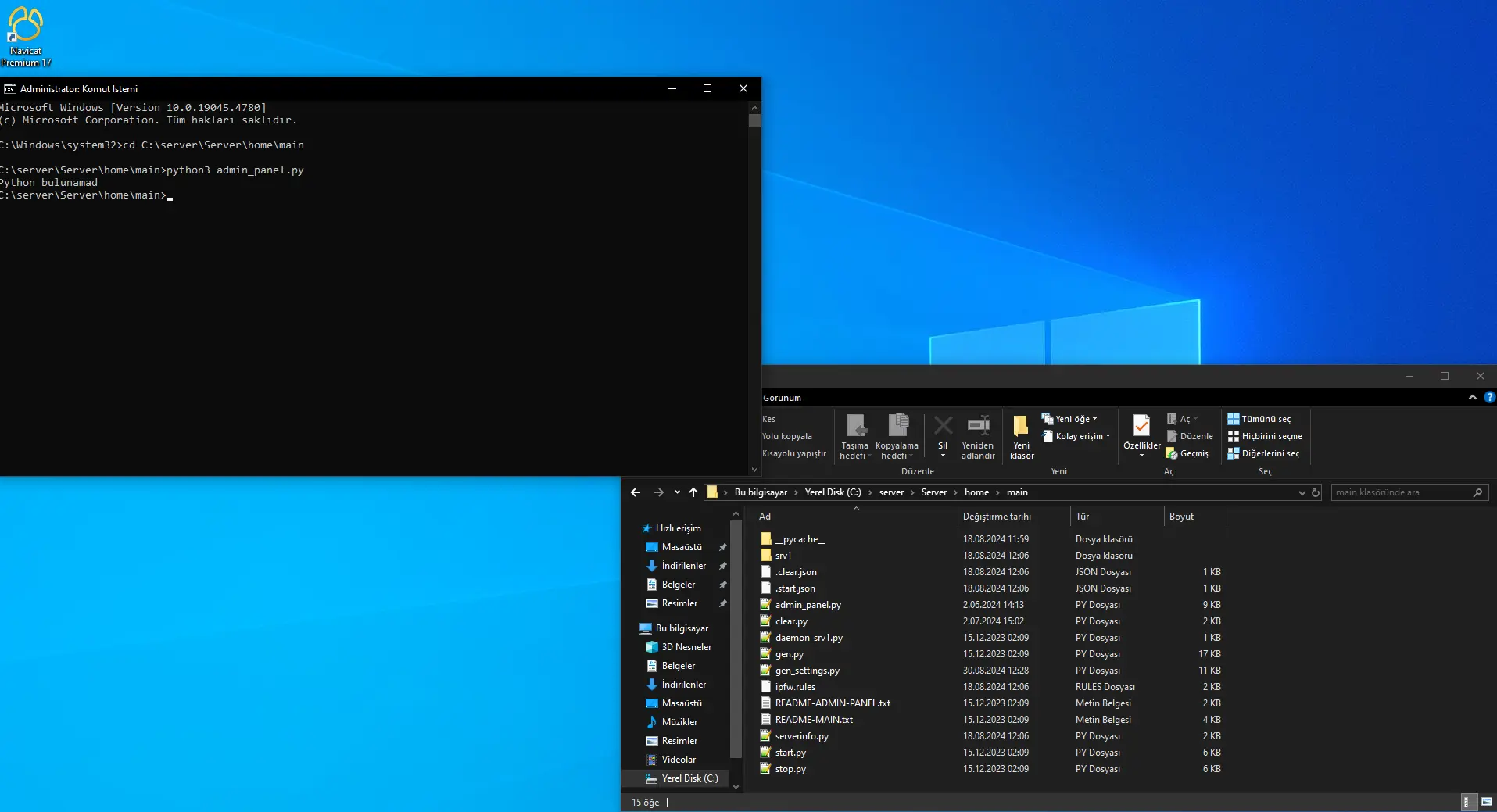1497x812 pixels.
Task: Open address bar history dropdown chevron
Action: [1302, 492]
